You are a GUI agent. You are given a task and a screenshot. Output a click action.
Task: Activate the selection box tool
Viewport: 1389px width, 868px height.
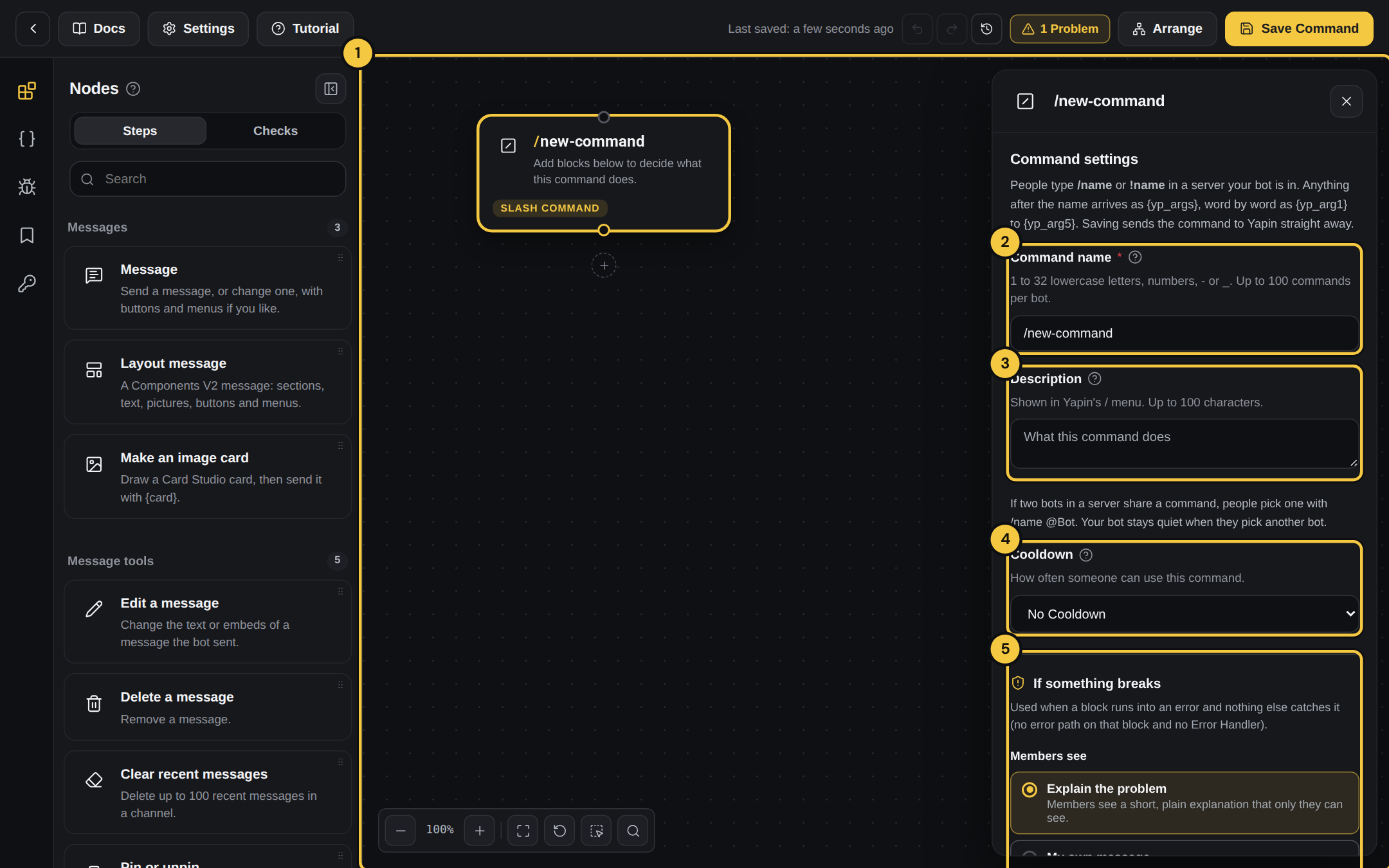(x=596, y=831)
